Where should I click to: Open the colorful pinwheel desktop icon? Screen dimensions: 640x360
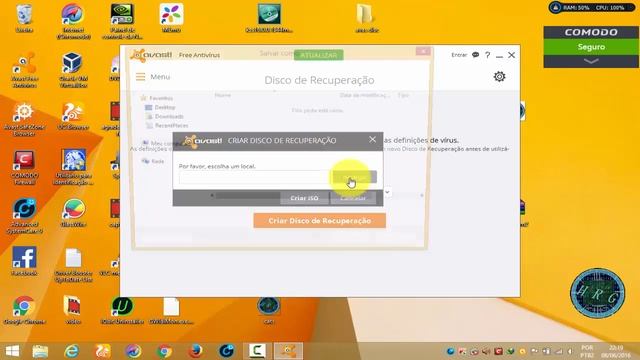pos(171,18)
